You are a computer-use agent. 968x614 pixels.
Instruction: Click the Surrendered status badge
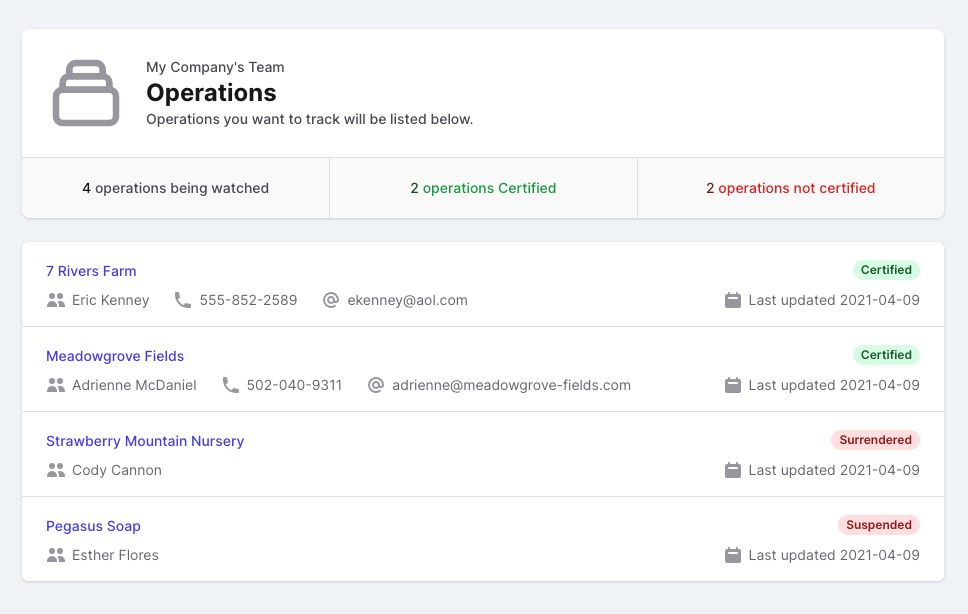click(875, 440)
